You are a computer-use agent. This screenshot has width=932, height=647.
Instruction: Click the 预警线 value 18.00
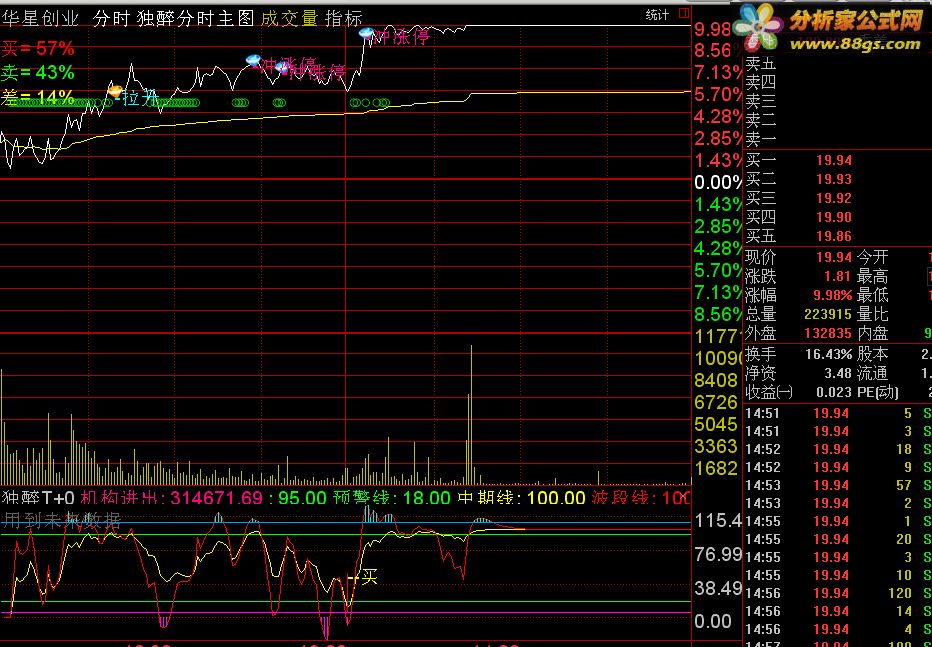[x=426, y=497]
